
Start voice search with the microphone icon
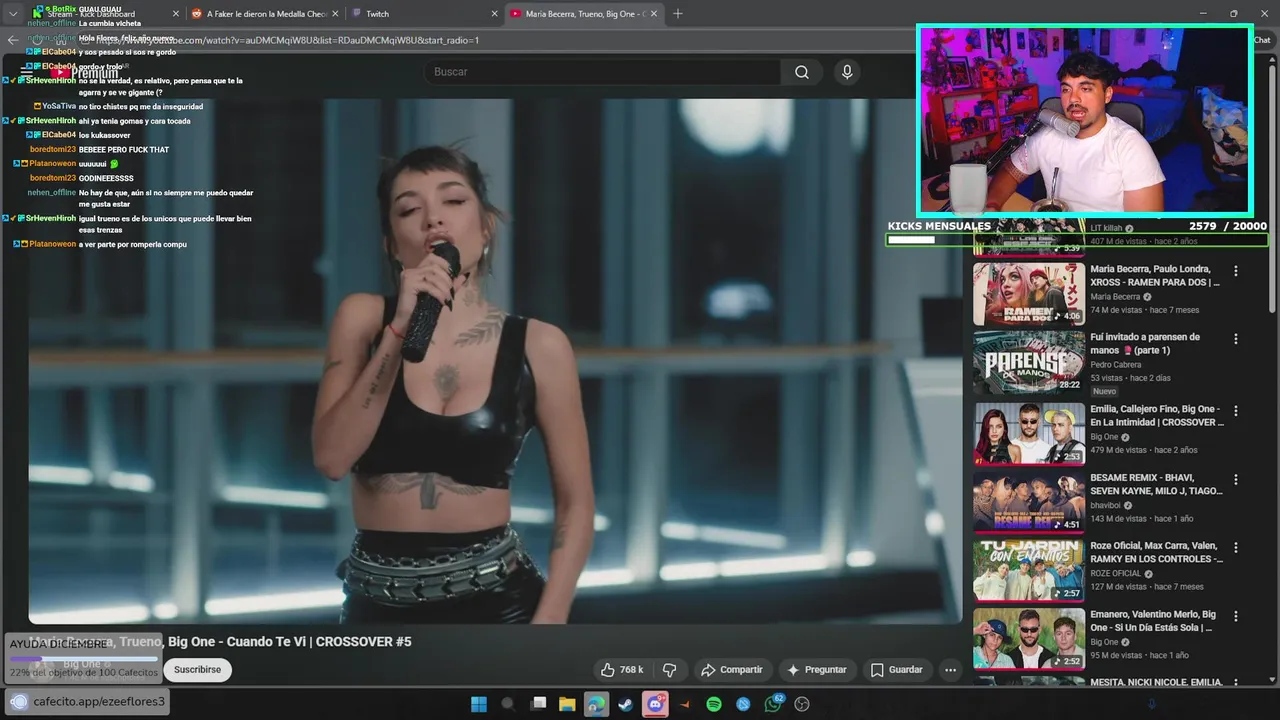847,72
